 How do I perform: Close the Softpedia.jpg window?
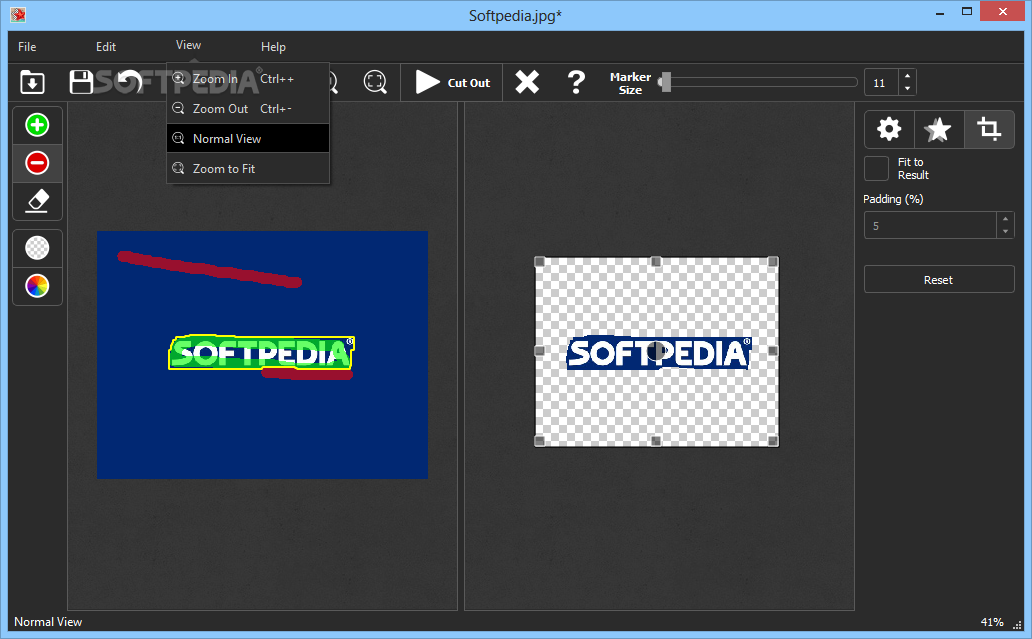[1003, 11]
